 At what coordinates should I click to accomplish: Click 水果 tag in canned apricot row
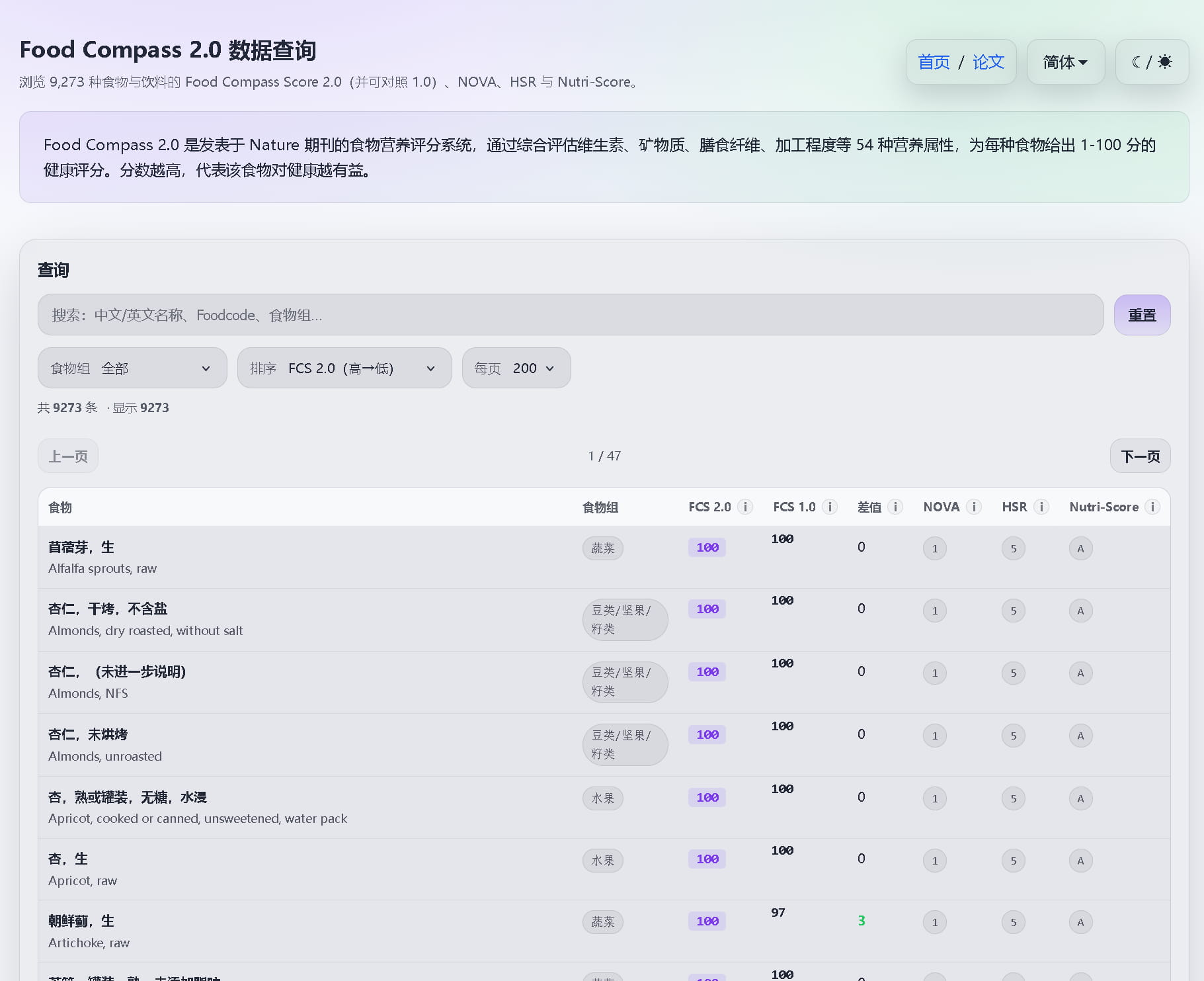click(603, 798)
